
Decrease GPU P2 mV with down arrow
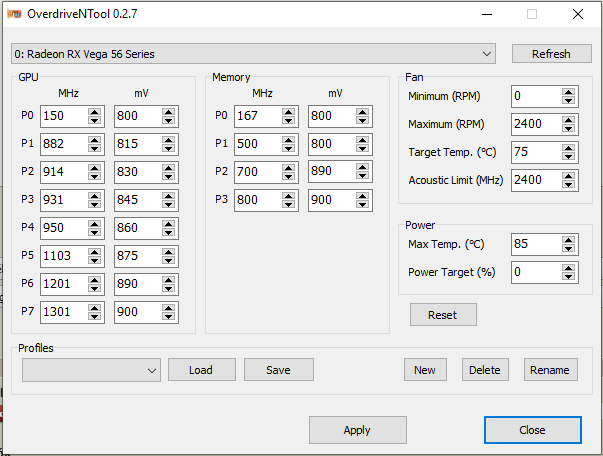(168, 176)
